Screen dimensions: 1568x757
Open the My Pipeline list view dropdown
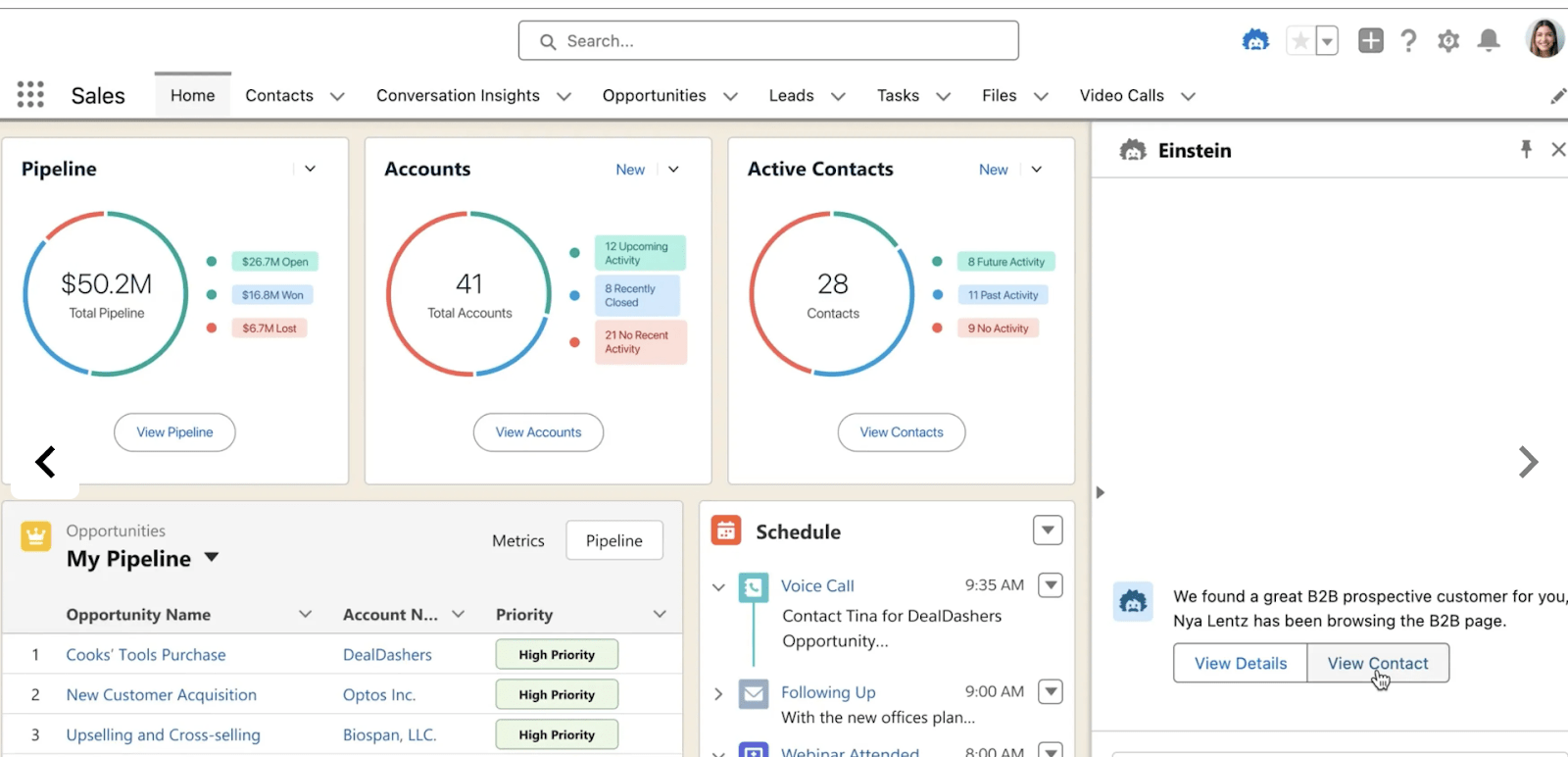pyautogui.click(x=212, y=558)
